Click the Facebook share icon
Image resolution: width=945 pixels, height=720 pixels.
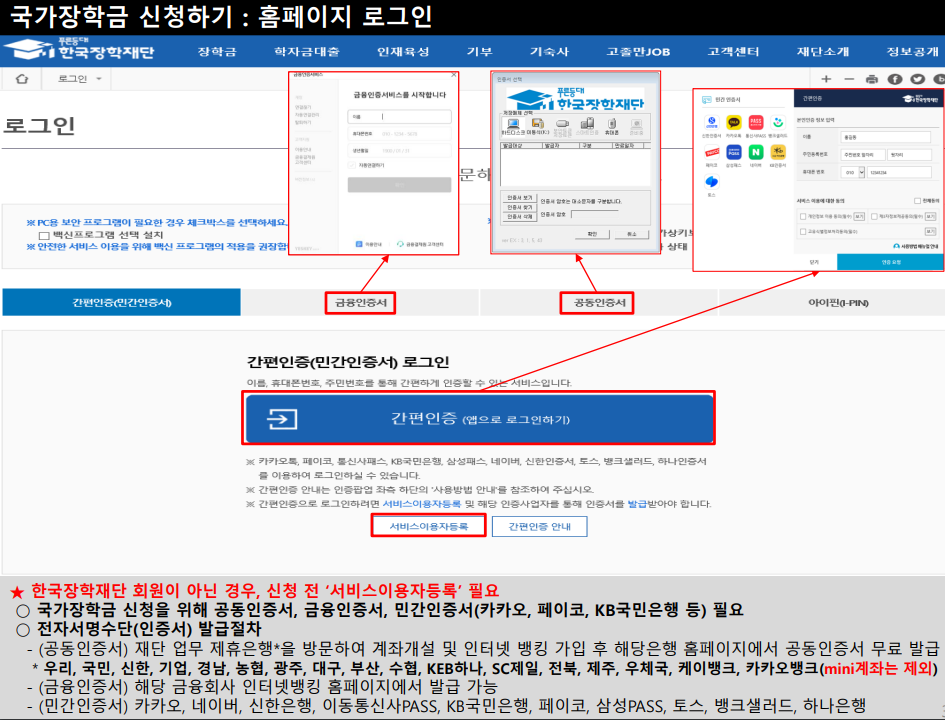894,79
